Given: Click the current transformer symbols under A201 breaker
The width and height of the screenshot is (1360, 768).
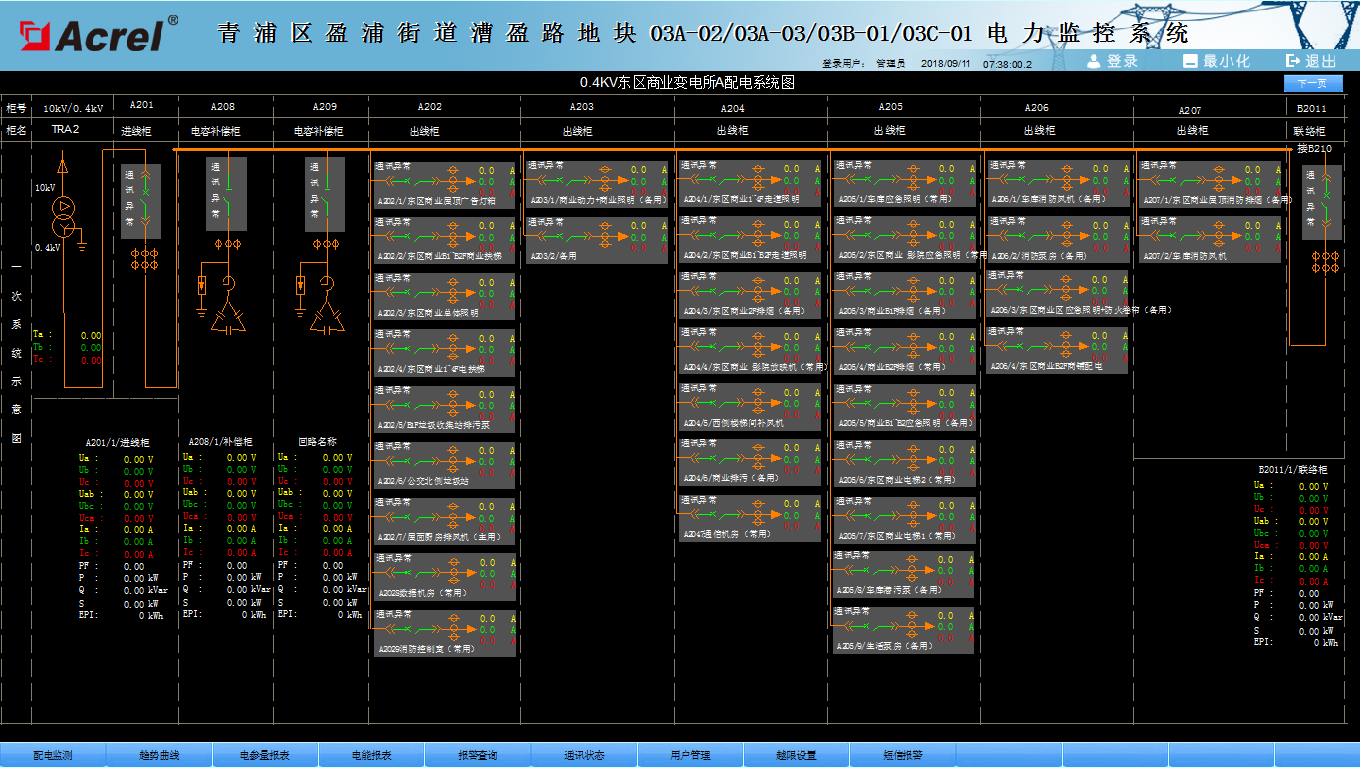Looking at the screenshot, I should pos(146,259).
